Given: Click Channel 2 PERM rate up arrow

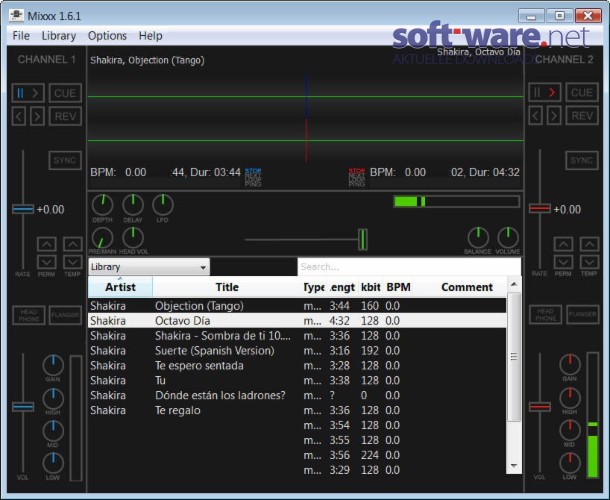Looking at the screenshot, I should coord(563,244).
